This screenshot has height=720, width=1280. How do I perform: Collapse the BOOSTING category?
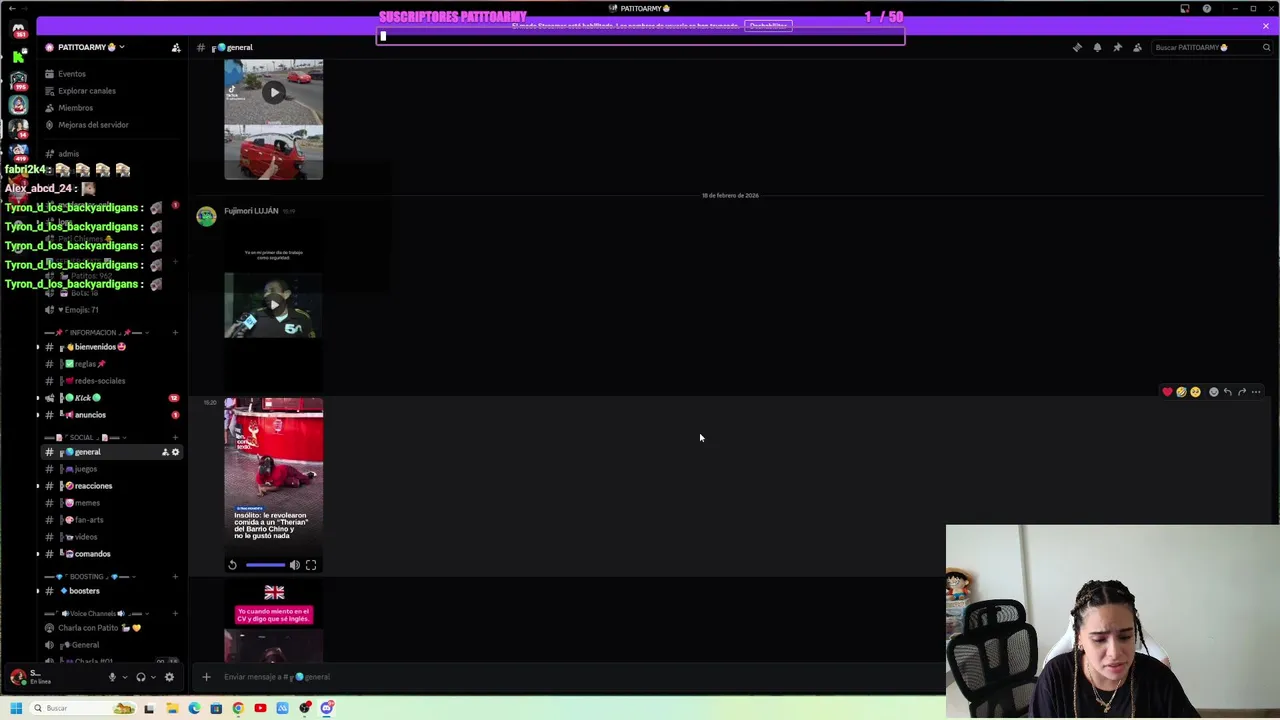tap(91, 576)
